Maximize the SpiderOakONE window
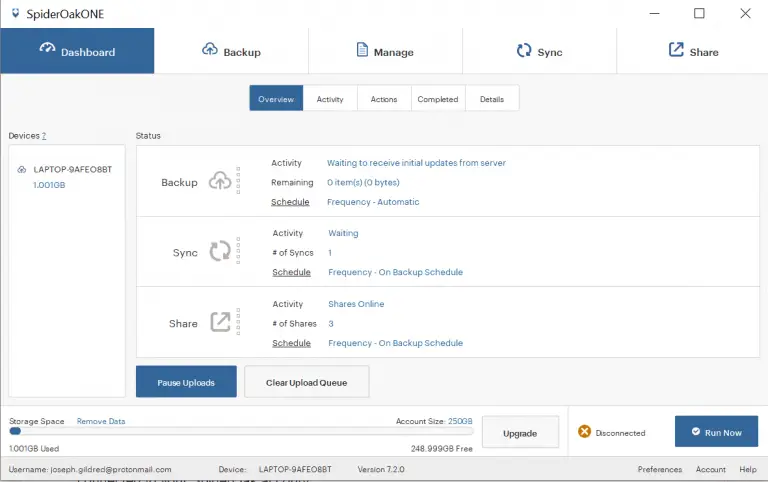The width and height of the screenshot is (768, 482). [x=699, y=13]
